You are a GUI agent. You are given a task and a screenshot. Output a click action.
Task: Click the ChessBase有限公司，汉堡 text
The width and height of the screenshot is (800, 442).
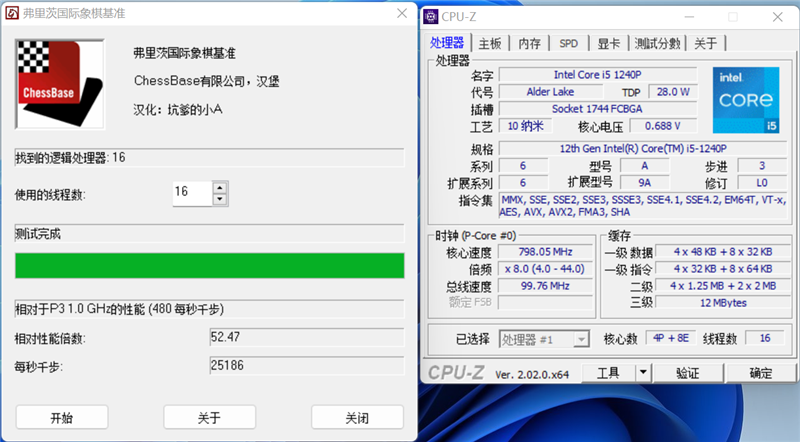207,81
